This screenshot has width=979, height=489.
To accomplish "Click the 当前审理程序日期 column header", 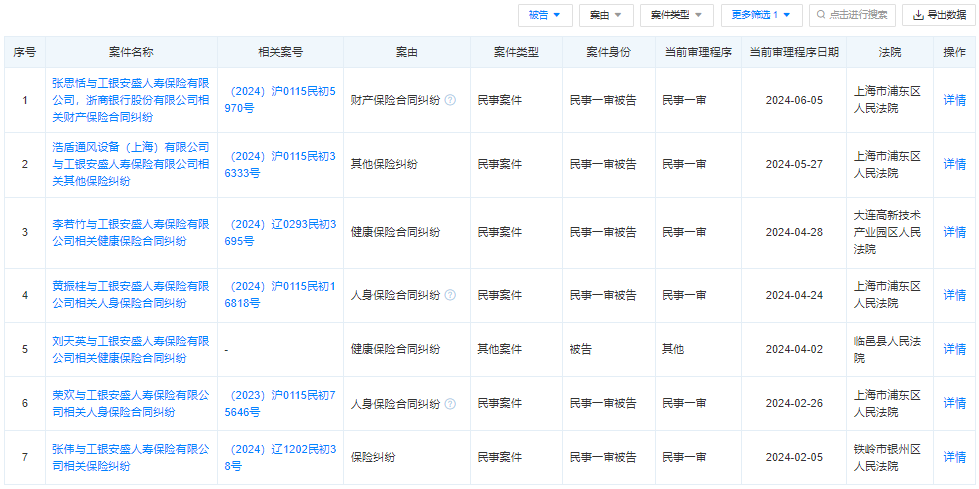I will pos(794,51).
